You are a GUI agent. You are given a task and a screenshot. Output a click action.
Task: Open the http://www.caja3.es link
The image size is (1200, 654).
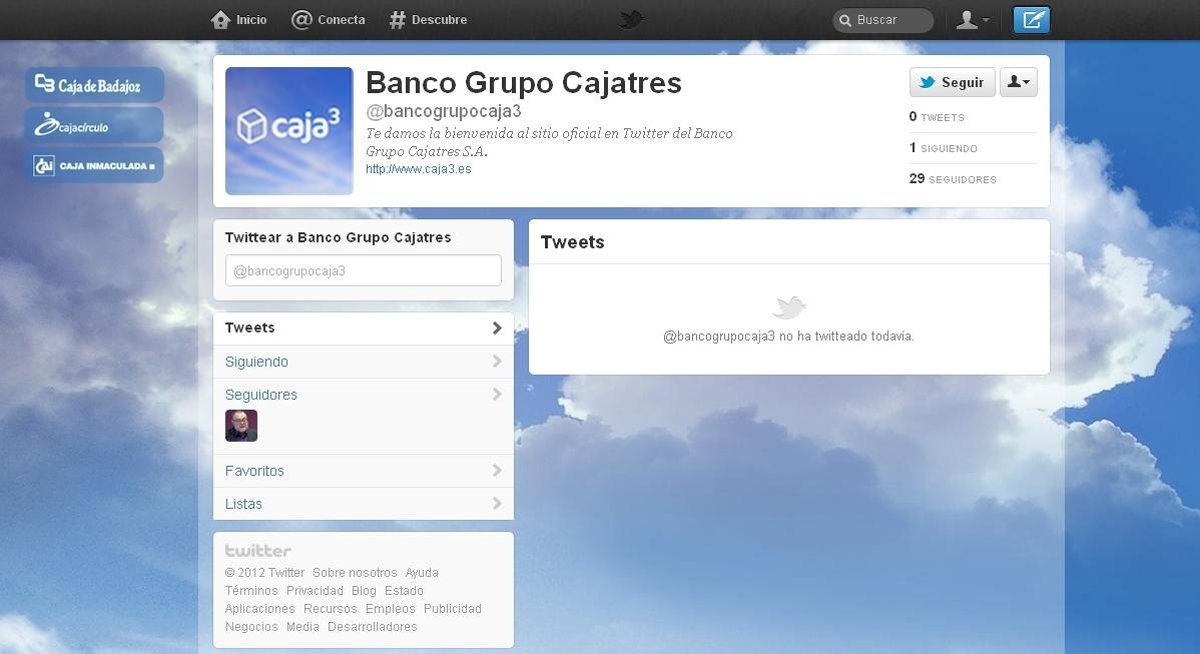tap(418, 169)
